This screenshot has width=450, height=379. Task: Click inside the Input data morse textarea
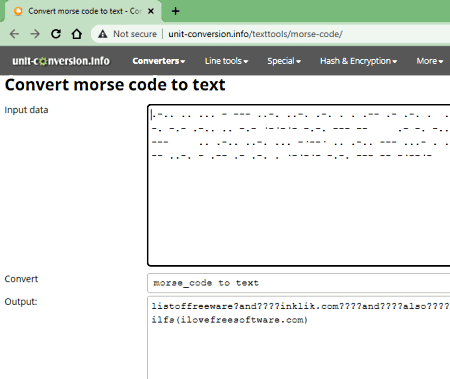click(x=299, y=185)
